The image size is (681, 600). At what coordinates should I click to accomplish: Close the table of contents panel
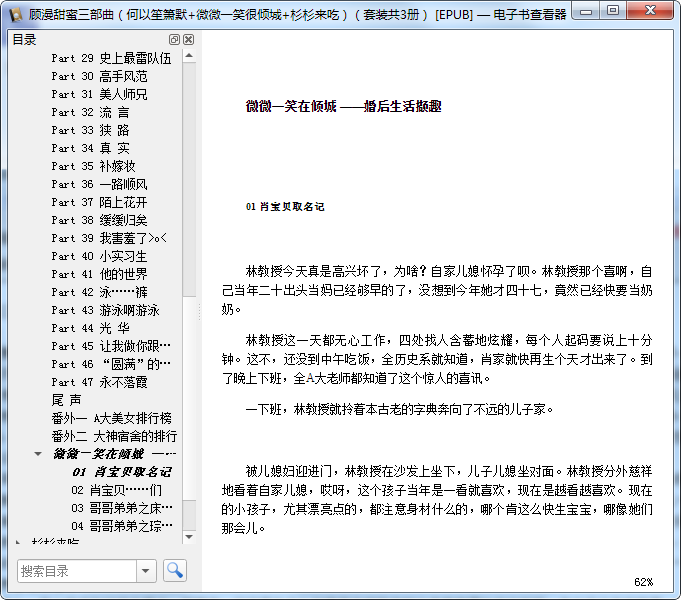pyautogui.click(x=188, y=40)
